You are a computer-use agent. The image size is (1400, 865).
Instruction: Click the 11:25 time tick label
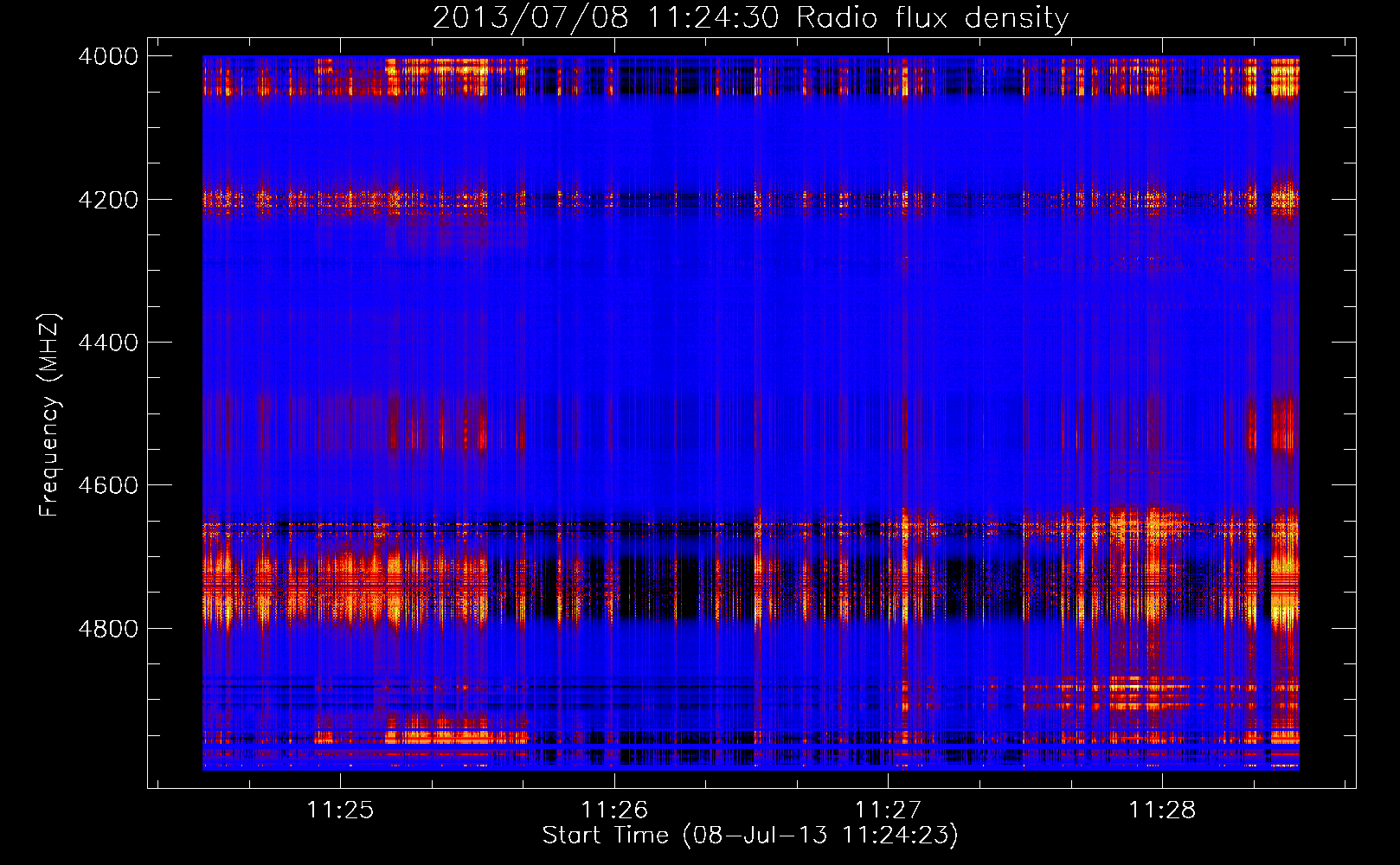tap(340, 810)
